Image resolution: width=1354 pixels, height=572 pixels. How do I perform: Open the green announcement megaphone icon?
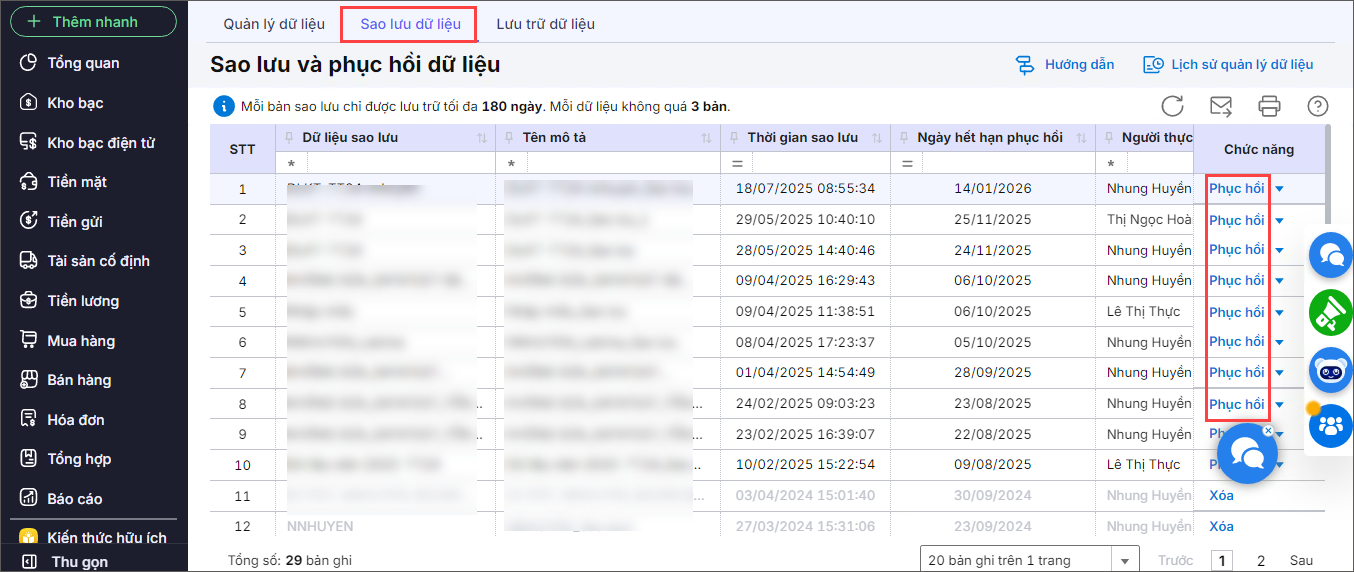(x=1331, y=313)
